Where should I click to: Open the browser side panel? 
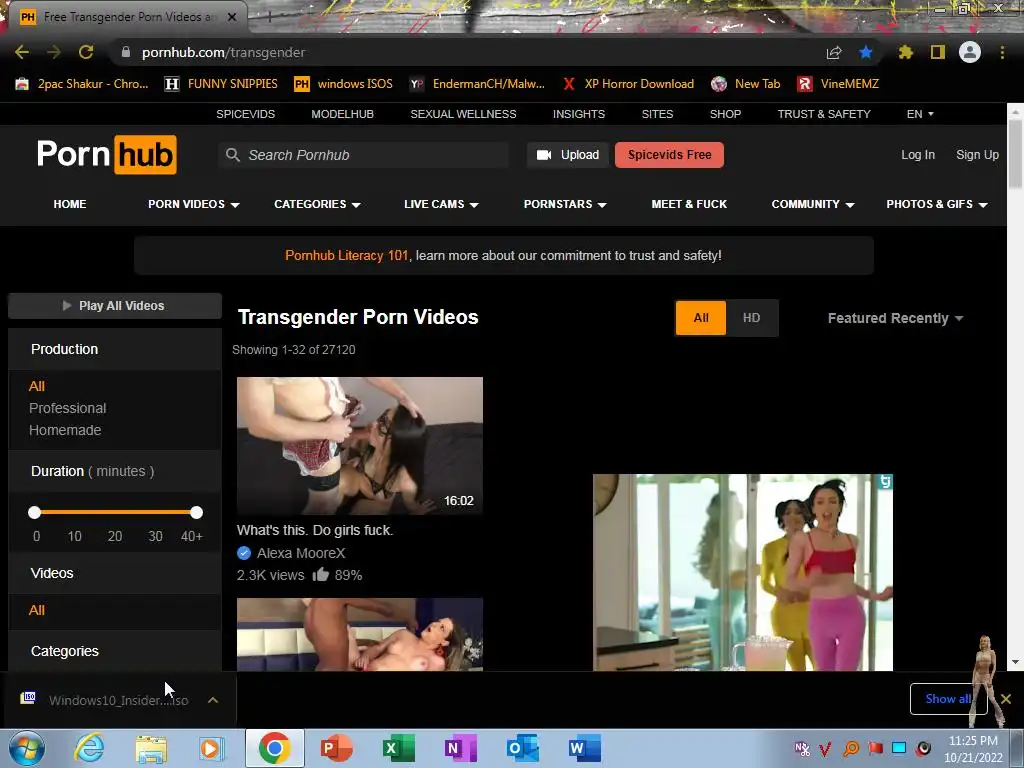click(938, 52)
